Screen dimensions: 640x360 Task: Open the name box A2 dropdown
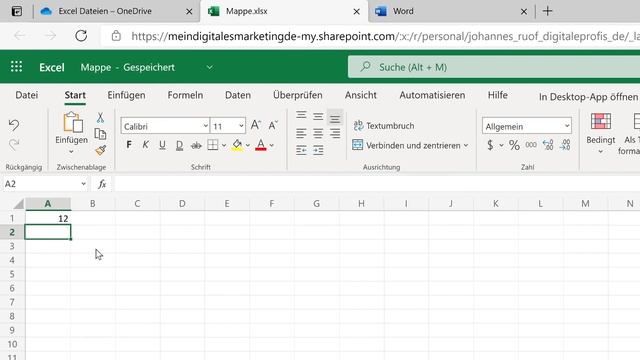point(83,184)
